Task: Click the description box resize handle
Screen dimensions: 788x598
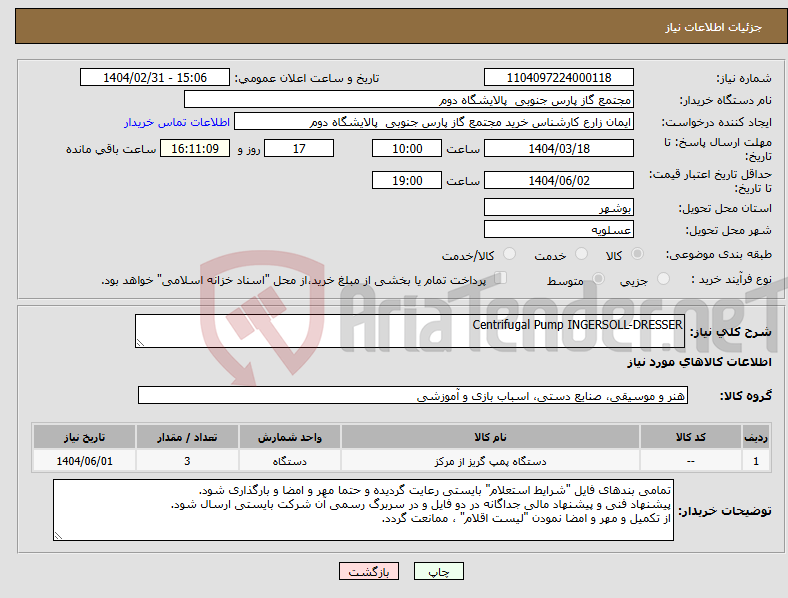Action: pos(140,343)
